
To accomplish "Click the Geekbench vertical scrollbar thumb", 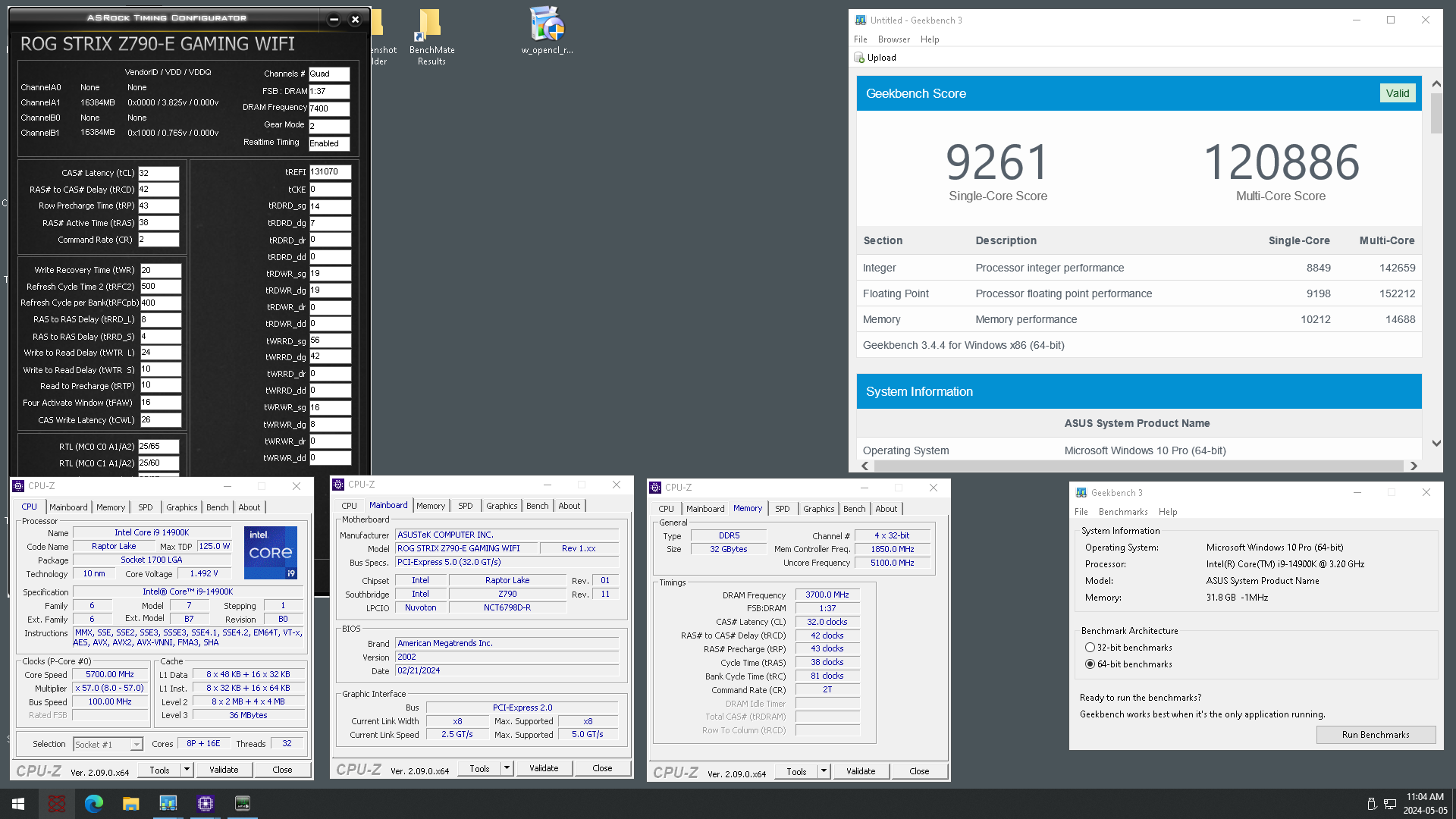I will click(x=1436, y=113).
